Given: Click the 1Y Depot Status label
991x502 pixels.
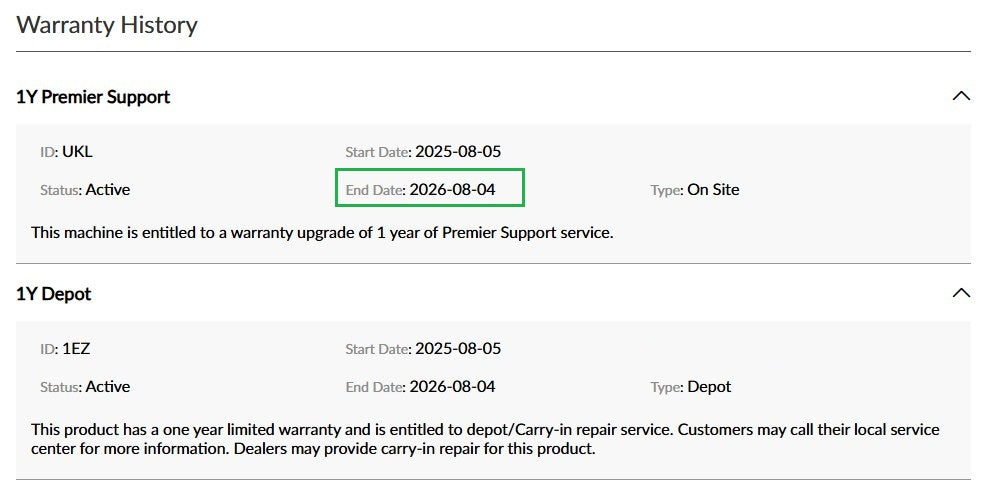Looking at the screenshot, I should [x=60, y=387].
